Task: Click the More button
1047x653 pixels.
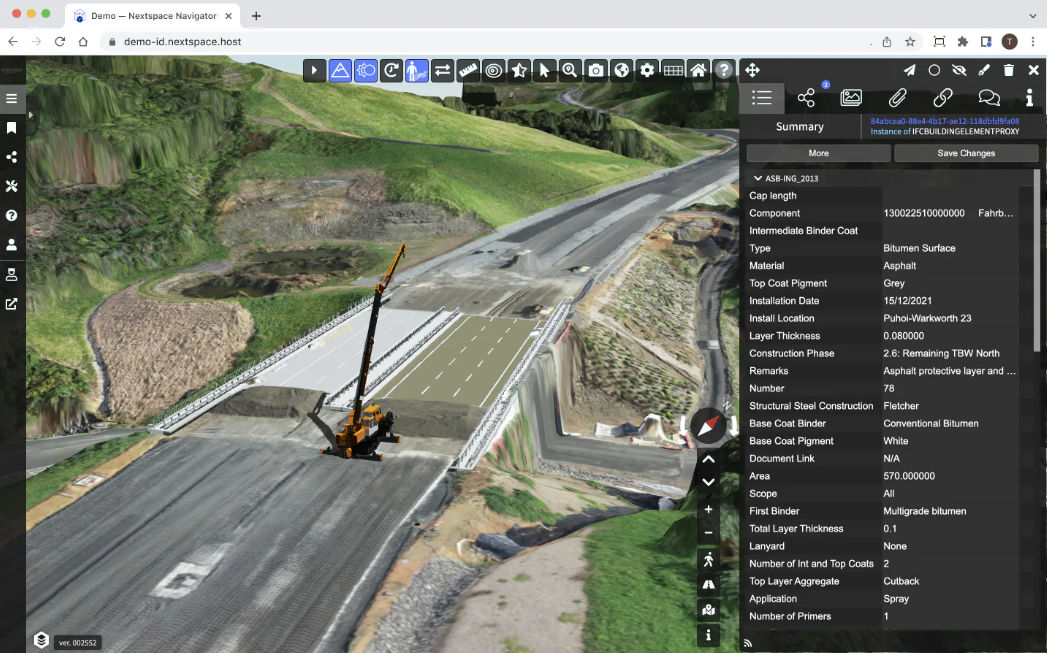Action: pos(818,153)
